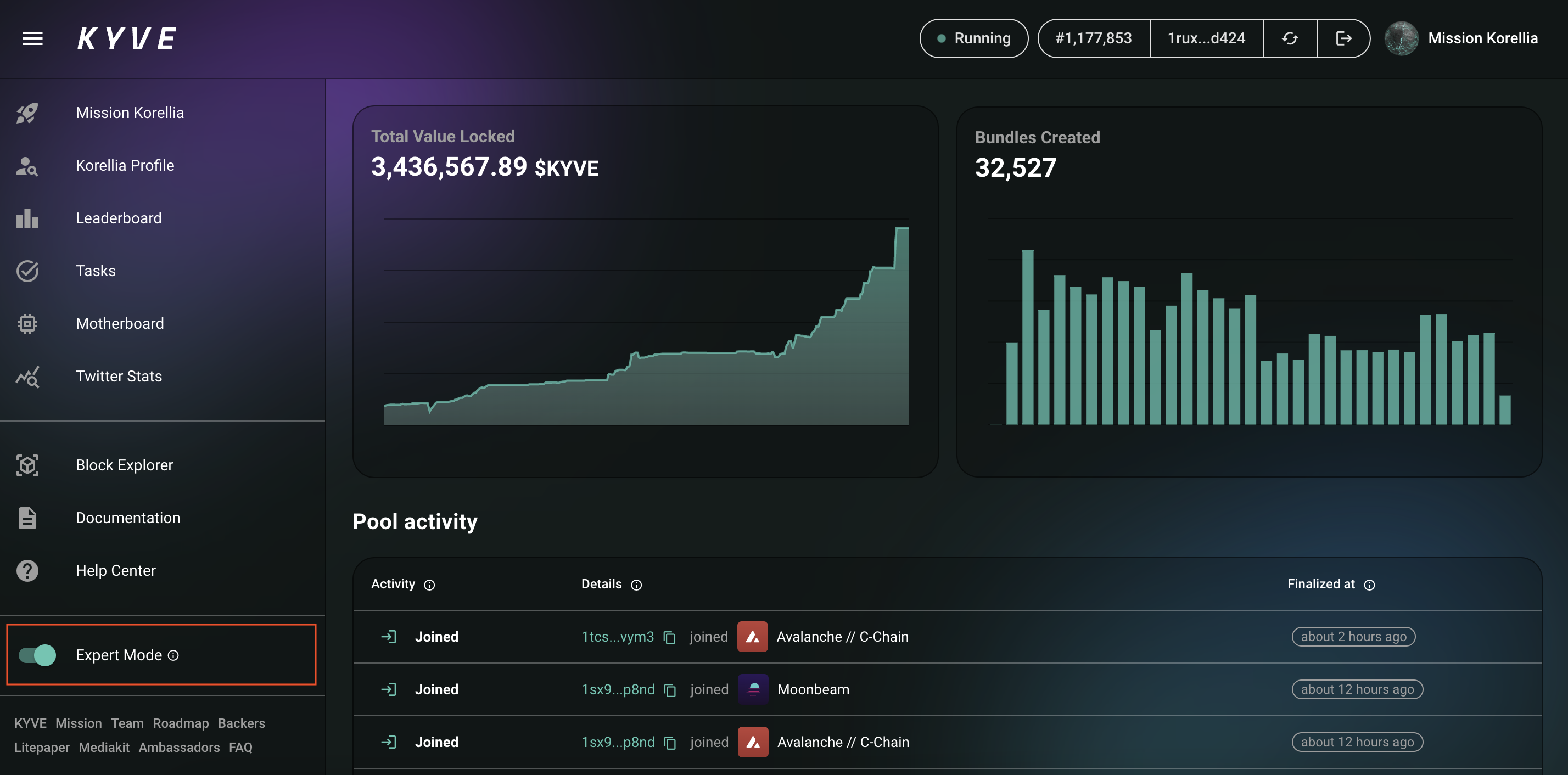Click the tallest bar in Bundles Created chart

[1027, 336]
